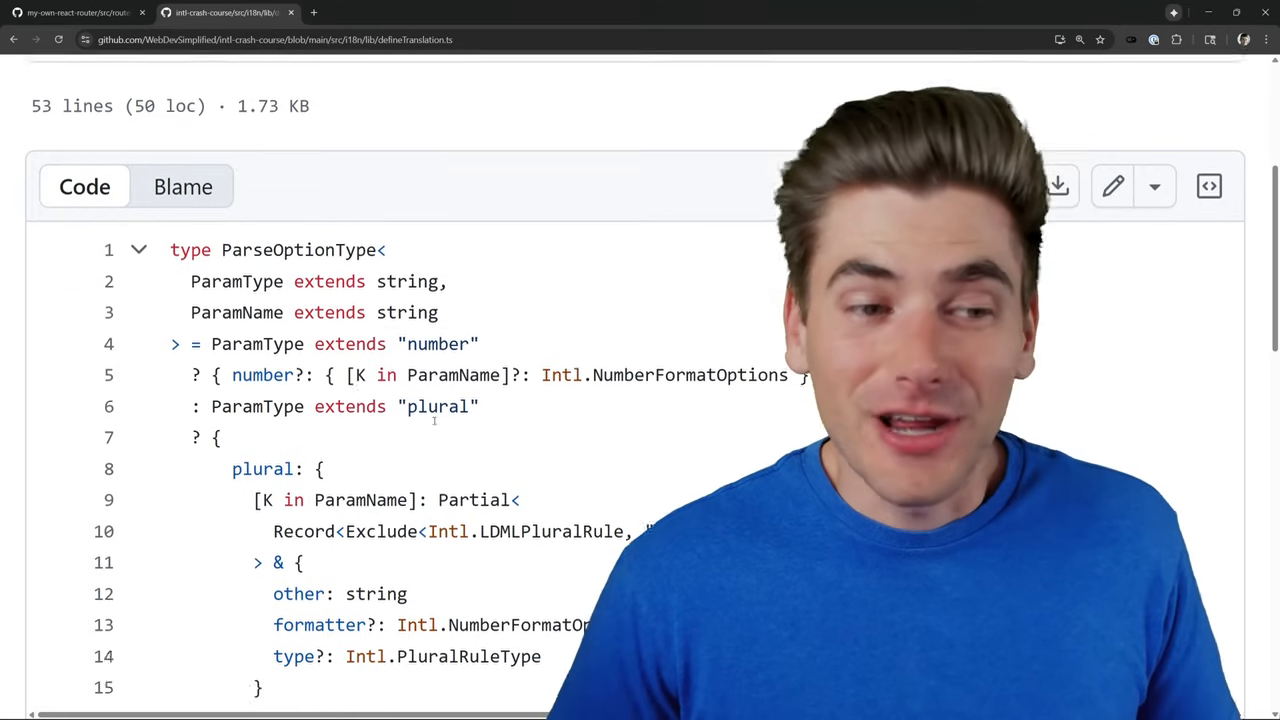Open new browser tab with plus icon
The image size is (1280, 720).
pos(313,13)
